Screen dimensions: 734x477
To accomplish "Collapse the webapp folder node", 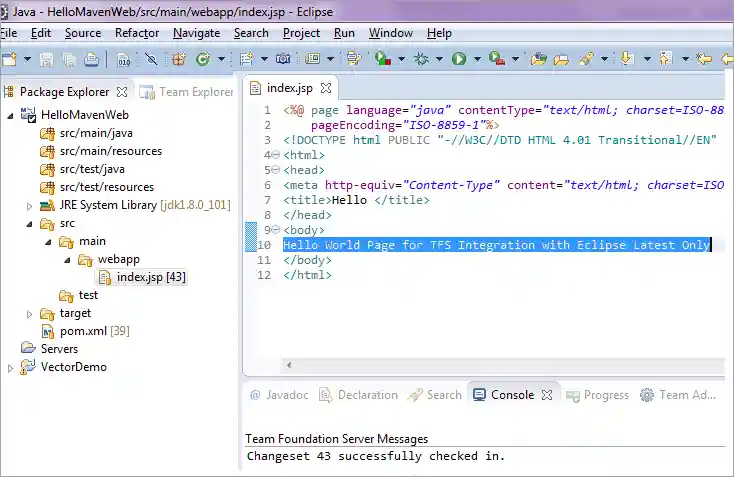I will tap(67, 260).
